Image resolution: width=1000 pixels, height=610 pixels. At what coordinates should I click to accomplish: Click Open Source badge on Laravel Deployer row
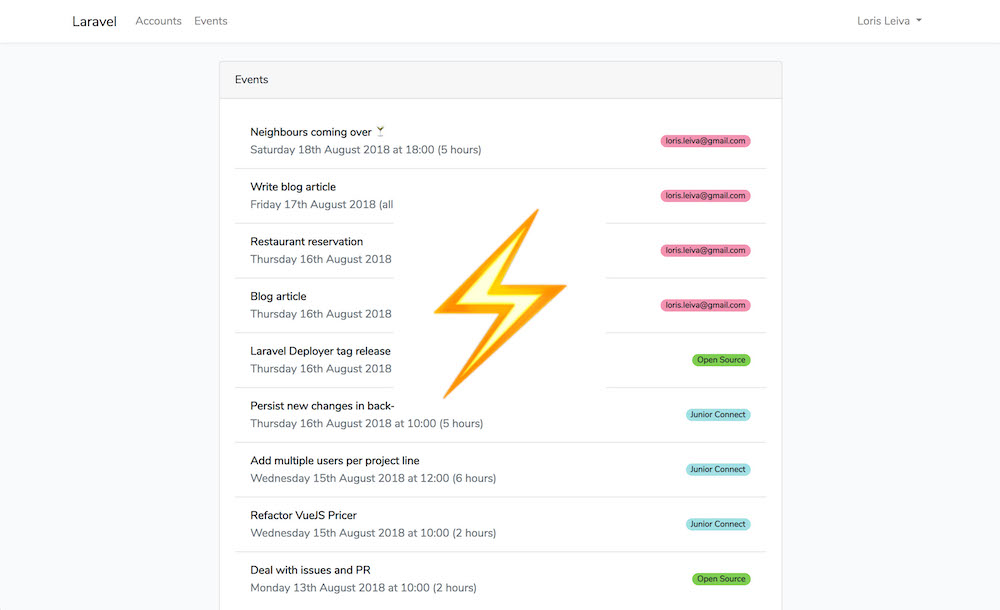click(721, 360)
